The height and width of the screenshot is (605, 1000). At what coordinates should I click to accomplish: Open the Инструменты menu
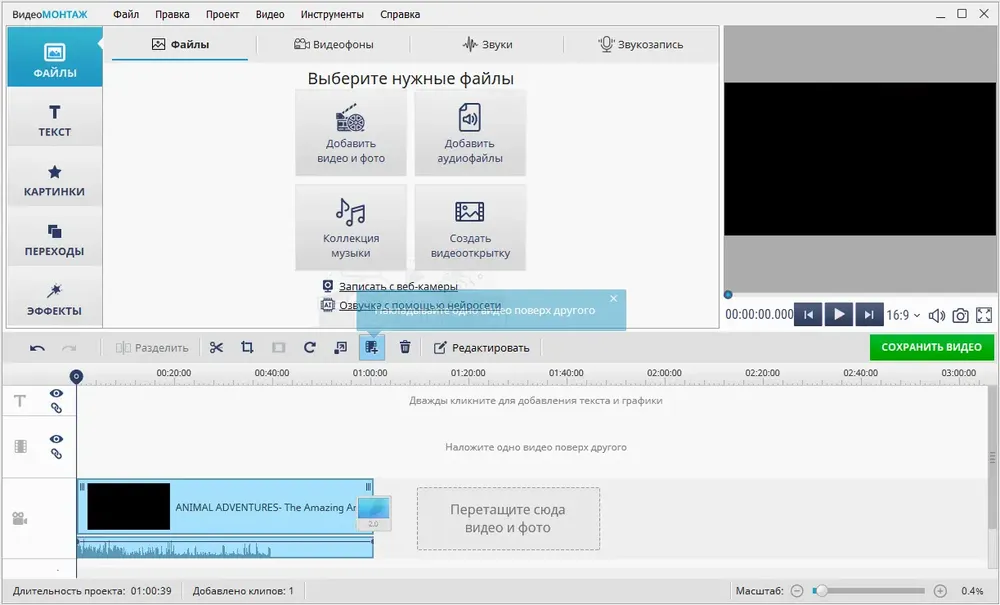click(332, 14)
